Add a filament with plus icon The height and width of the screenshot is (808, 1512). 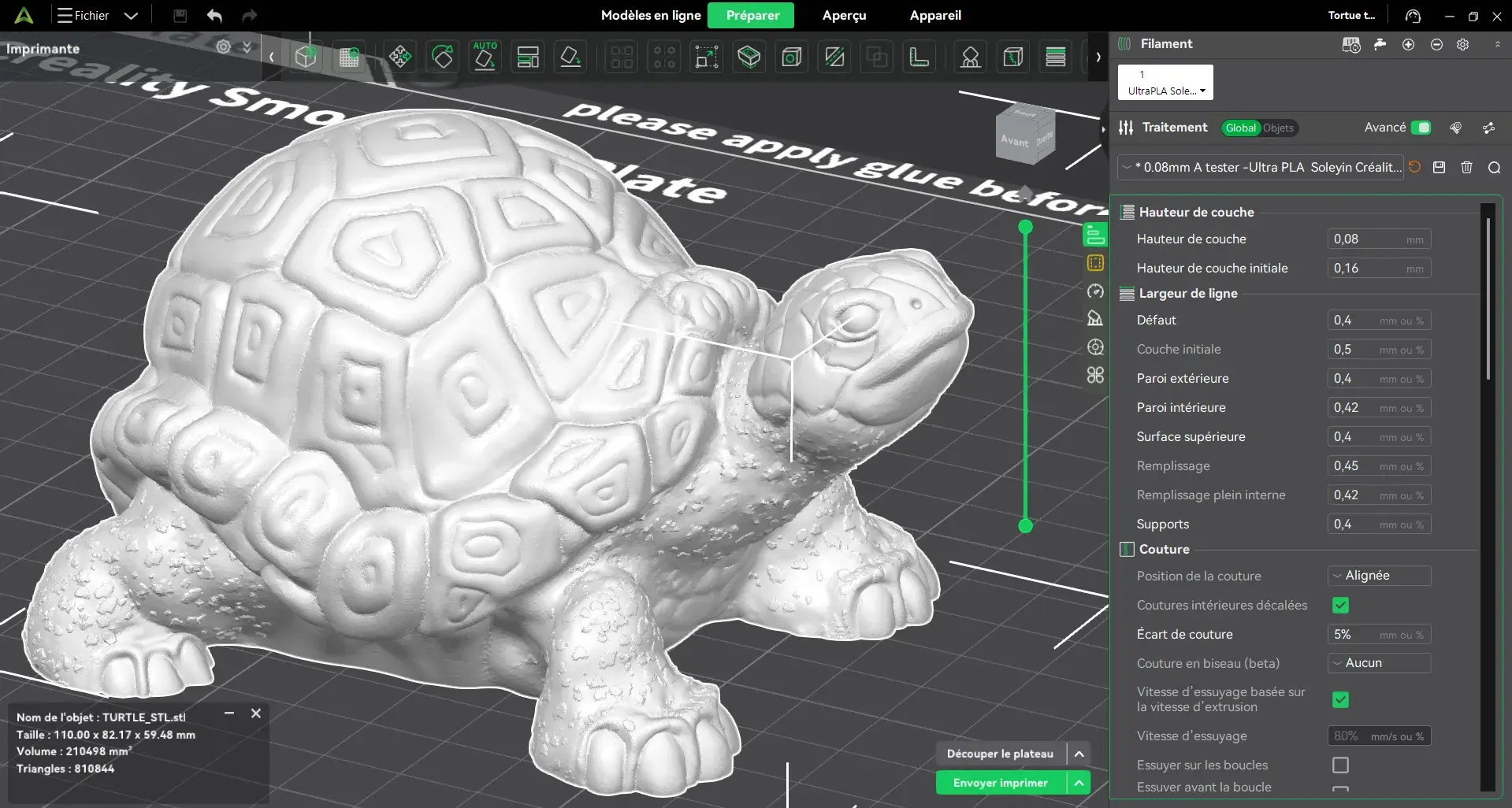tap(1408, 44)
